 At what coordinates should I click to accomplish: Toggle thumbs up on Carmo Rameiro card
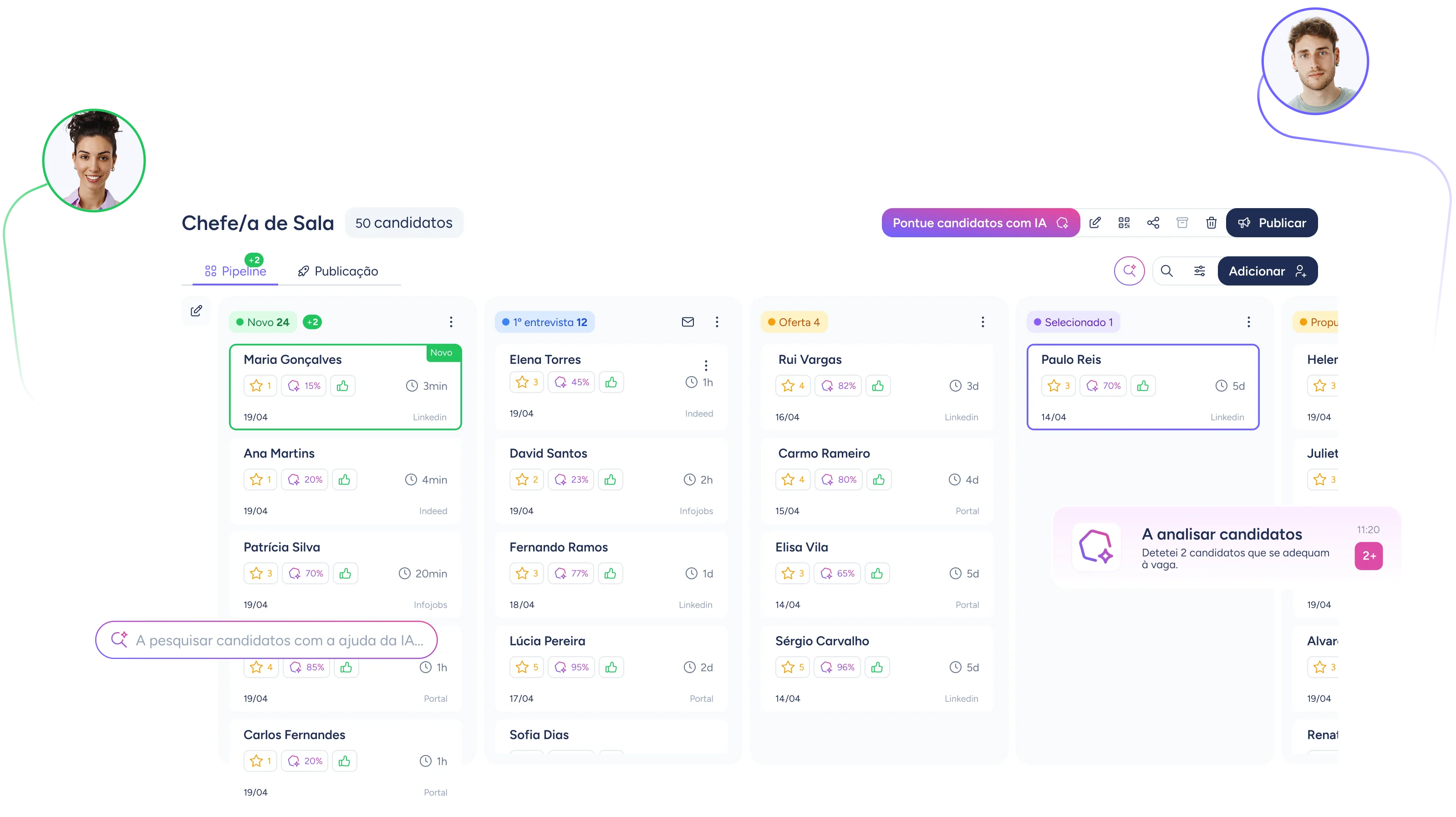pyautogui.click(x=879, y=480)
